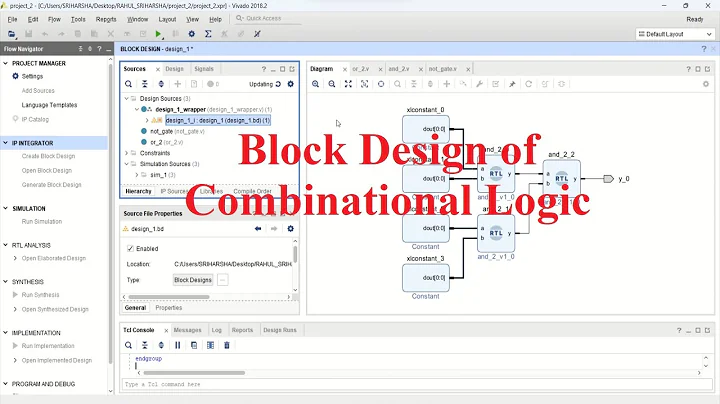Search in the Tcl Console
720x404 pixels.
click(129, 345)
